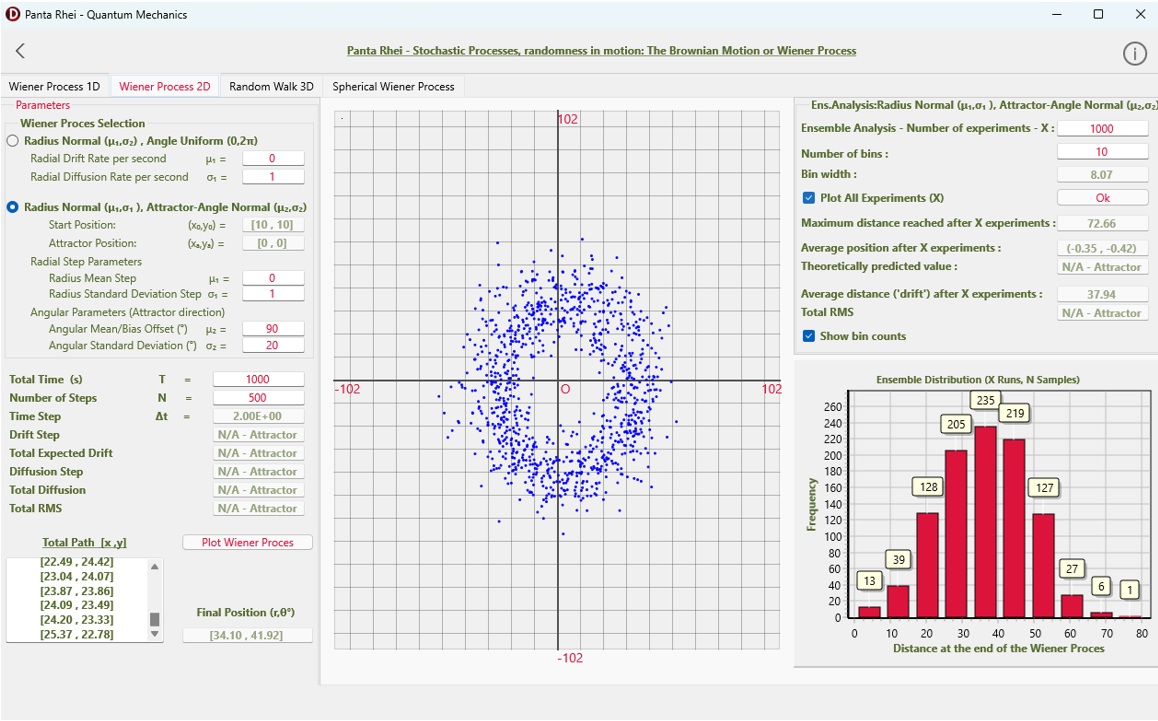
Task: Edit Radial Diffusion Rate σ₁ field
Action: click(x=273, y=177)
